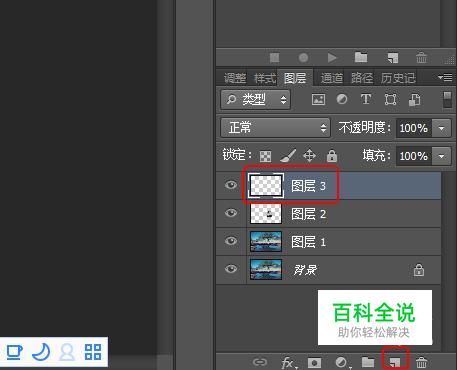The width and height of the screenshot is (457, 370).
Task: Open the 类型 layer filter dropdown
Action: [255, 99]
